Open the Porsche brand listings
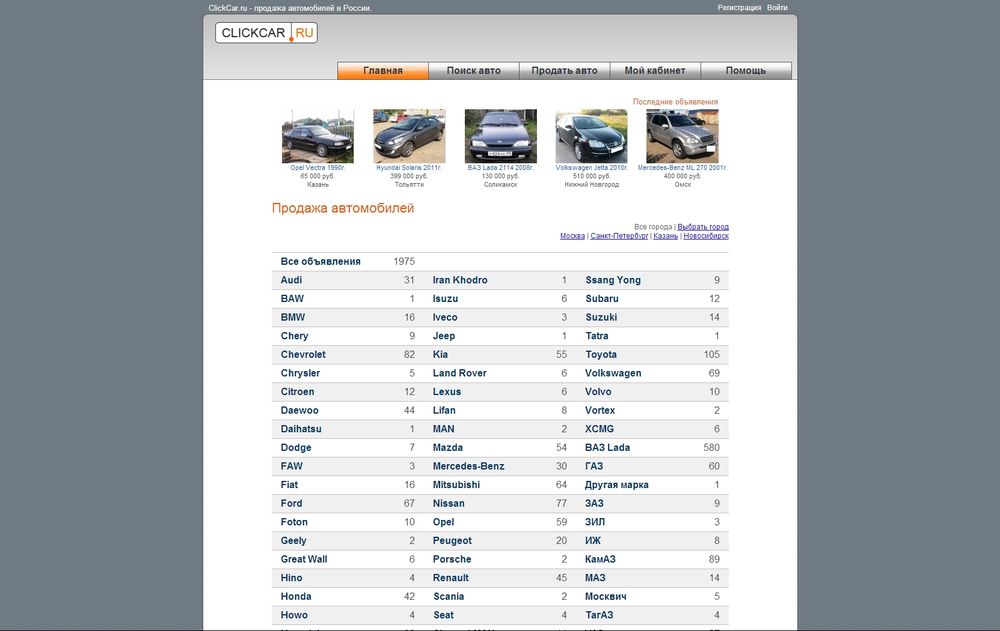 click(452, 559)
